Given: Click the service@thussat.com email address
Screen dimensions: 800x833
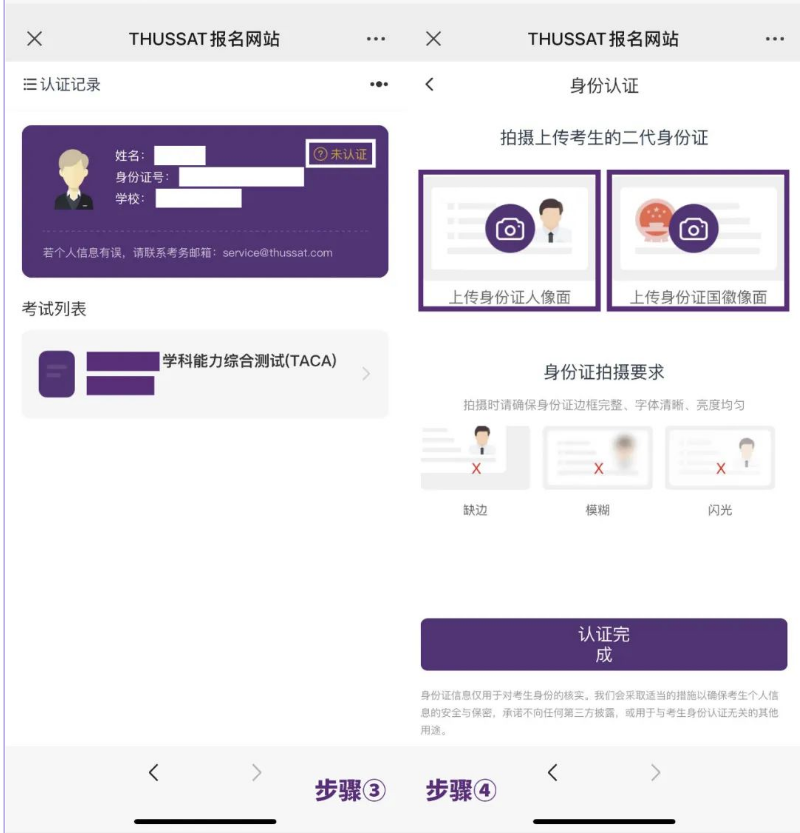Looking at the screenshot, I should tap(277, 253).
